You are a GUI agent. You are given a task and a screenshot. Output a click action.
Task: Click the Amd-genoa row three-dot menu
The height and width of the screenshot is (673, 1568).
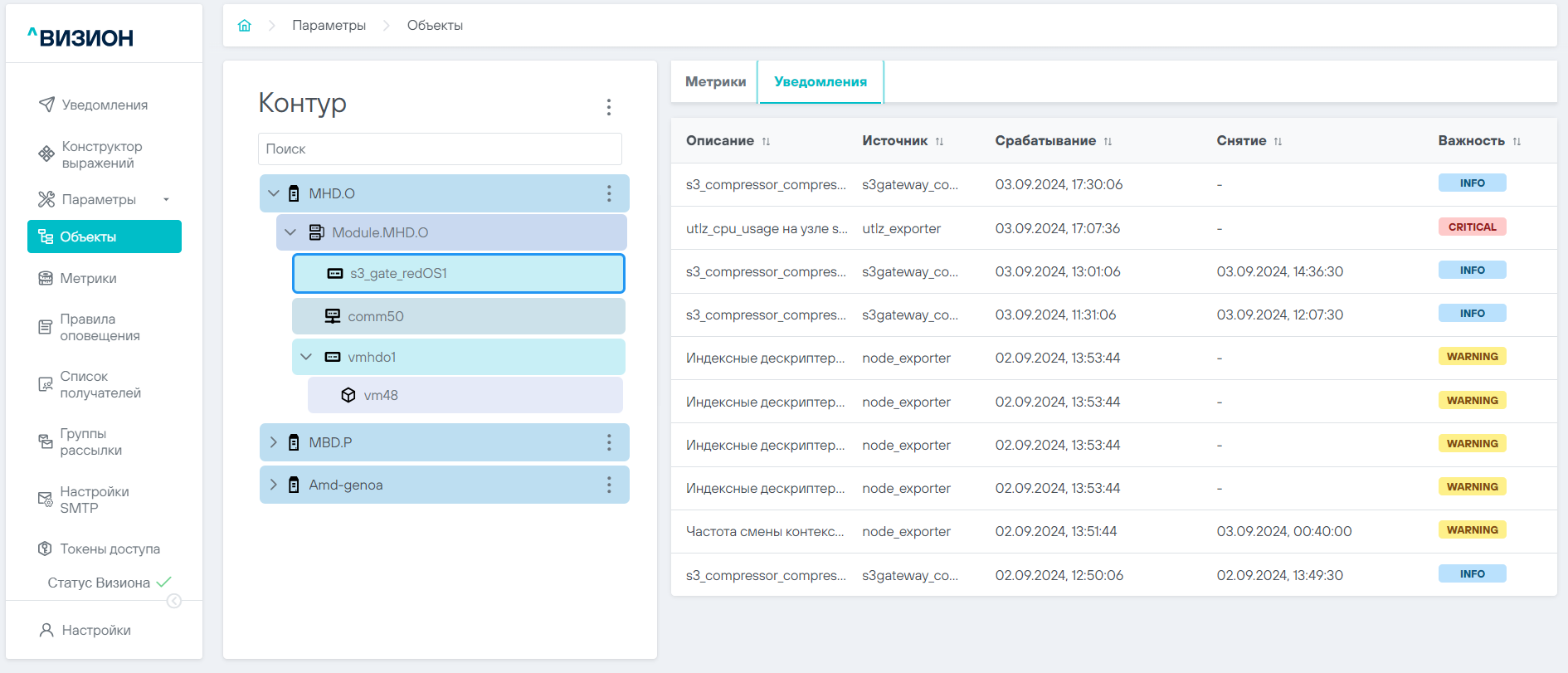click(608, 485)
